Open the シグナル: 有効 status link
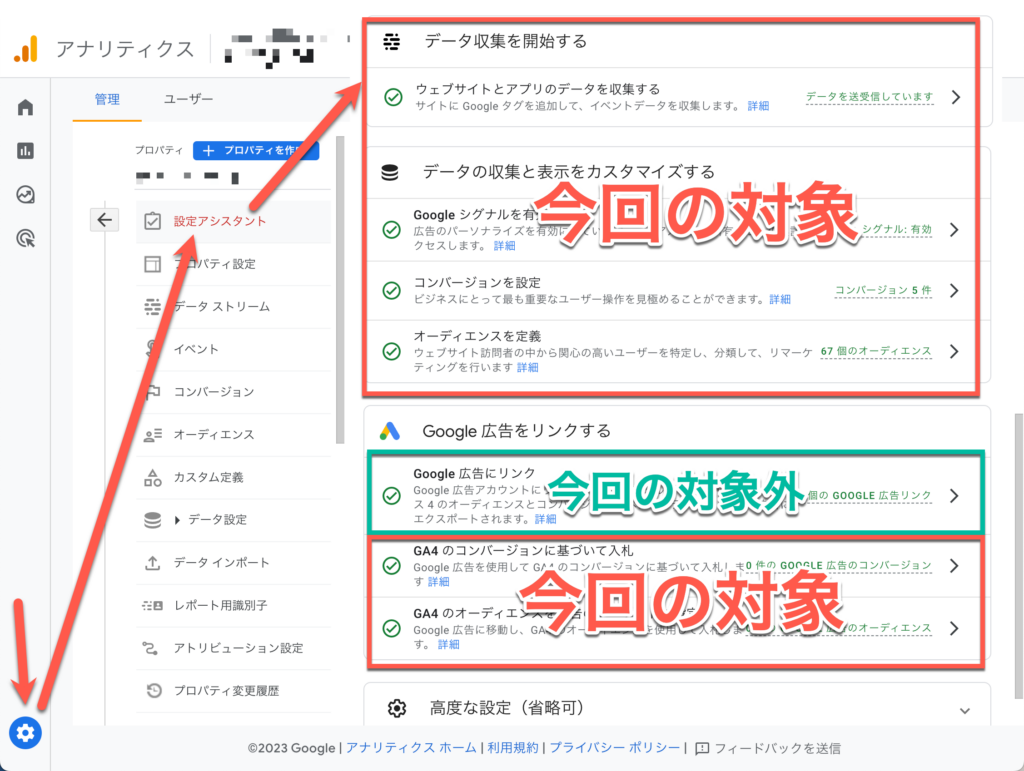 896,229
